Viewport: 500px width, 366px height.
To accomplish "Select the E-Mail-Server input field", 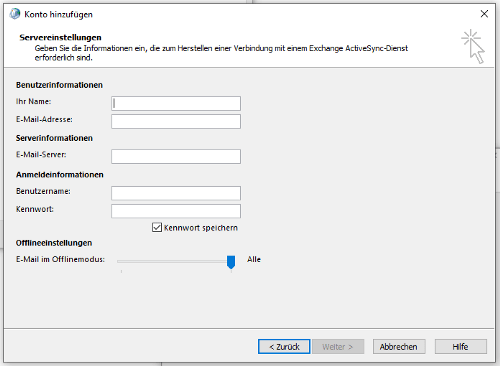I will pos(176,156).
